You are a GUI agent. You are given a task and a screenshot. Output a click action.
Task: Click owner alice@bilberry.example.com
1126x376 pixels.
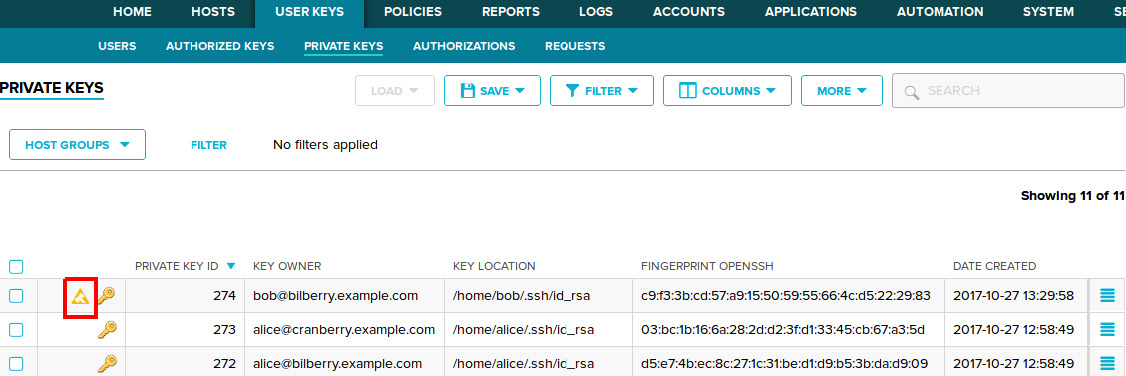coord(338,363)
